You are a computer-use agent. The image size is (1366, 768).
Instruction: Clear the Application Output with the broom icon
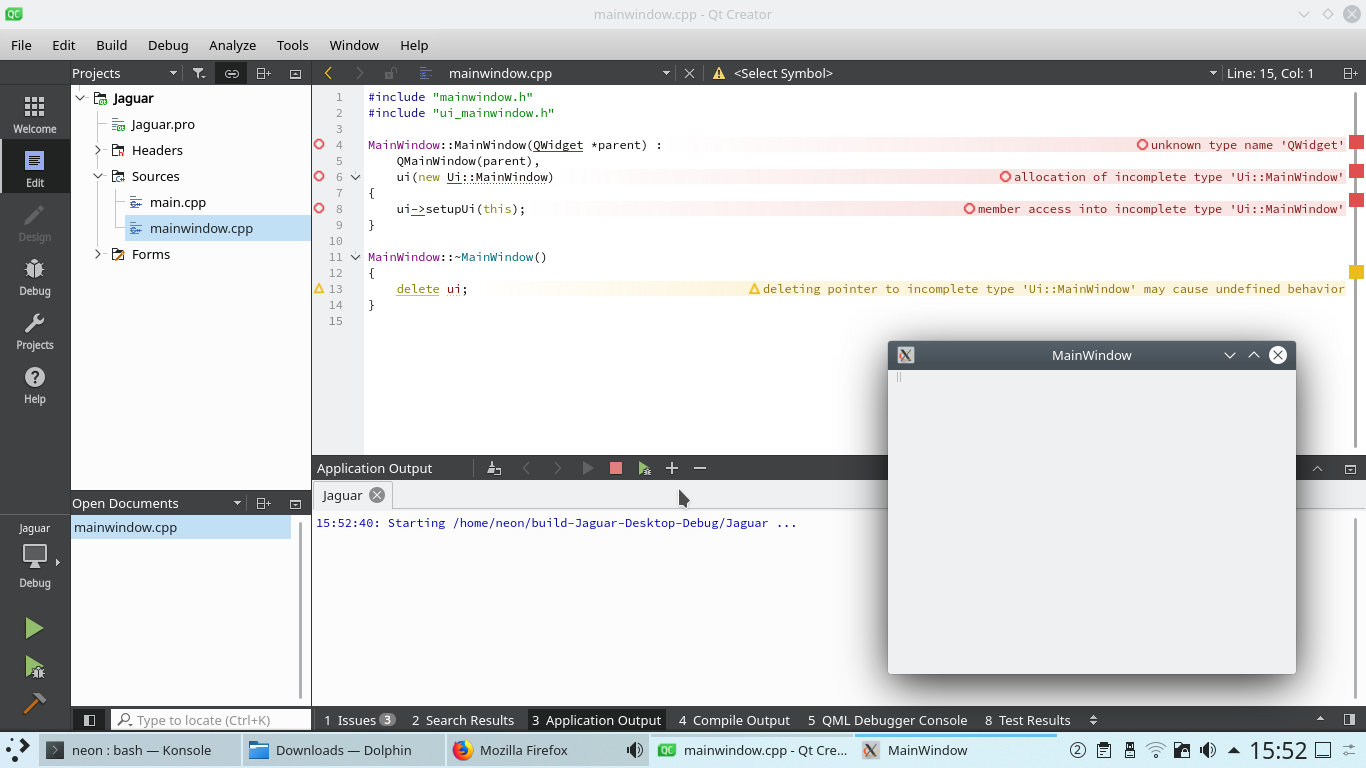493,467
